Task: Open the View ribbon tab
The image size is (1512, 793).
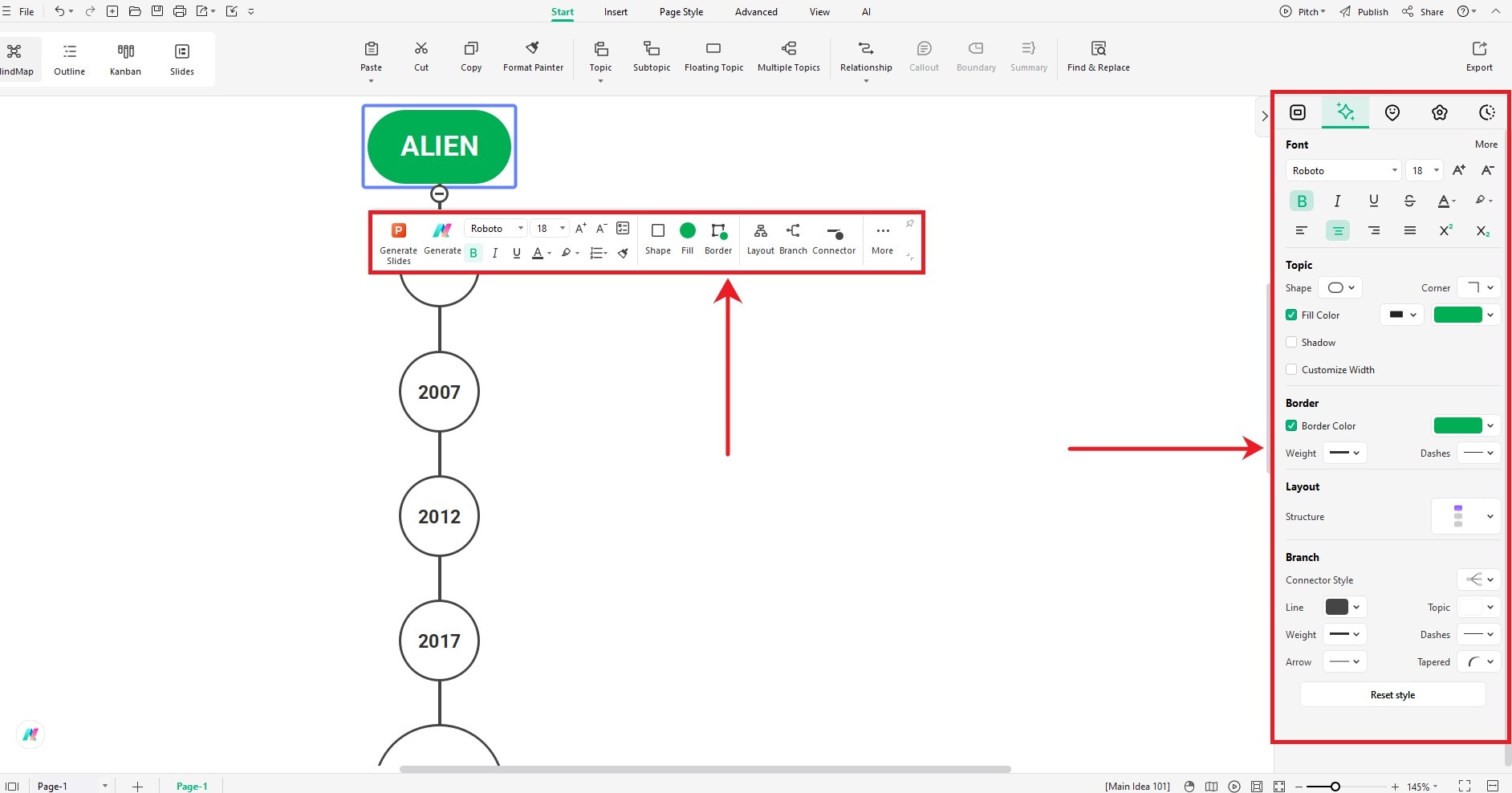Action: [x=819, y=12]
